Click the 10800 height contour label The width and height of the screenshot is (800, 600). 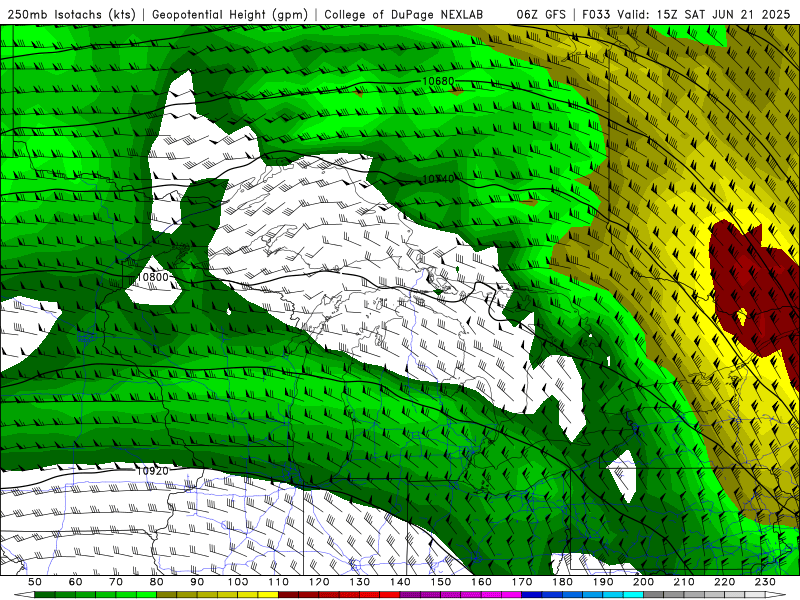153,277
